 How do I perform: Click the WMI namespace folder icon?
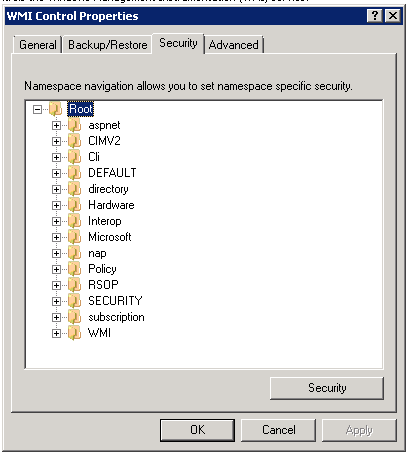(74, 333)
